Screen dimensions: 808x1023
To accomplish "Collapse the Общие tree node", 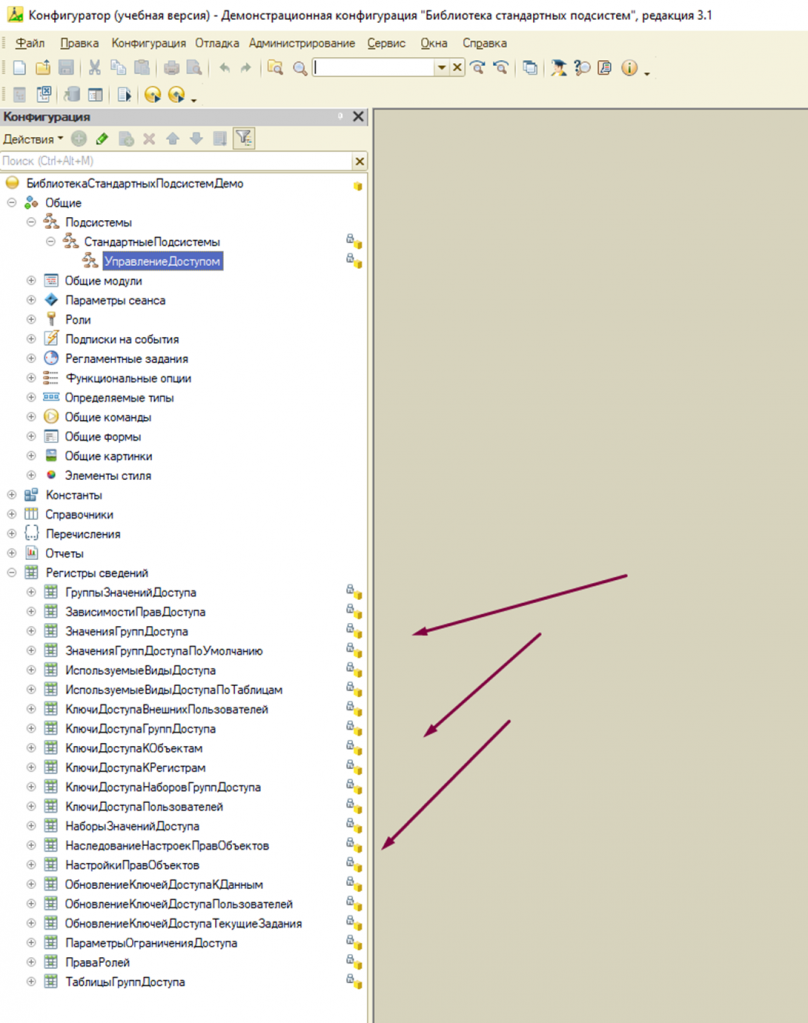I will point(12,203).
